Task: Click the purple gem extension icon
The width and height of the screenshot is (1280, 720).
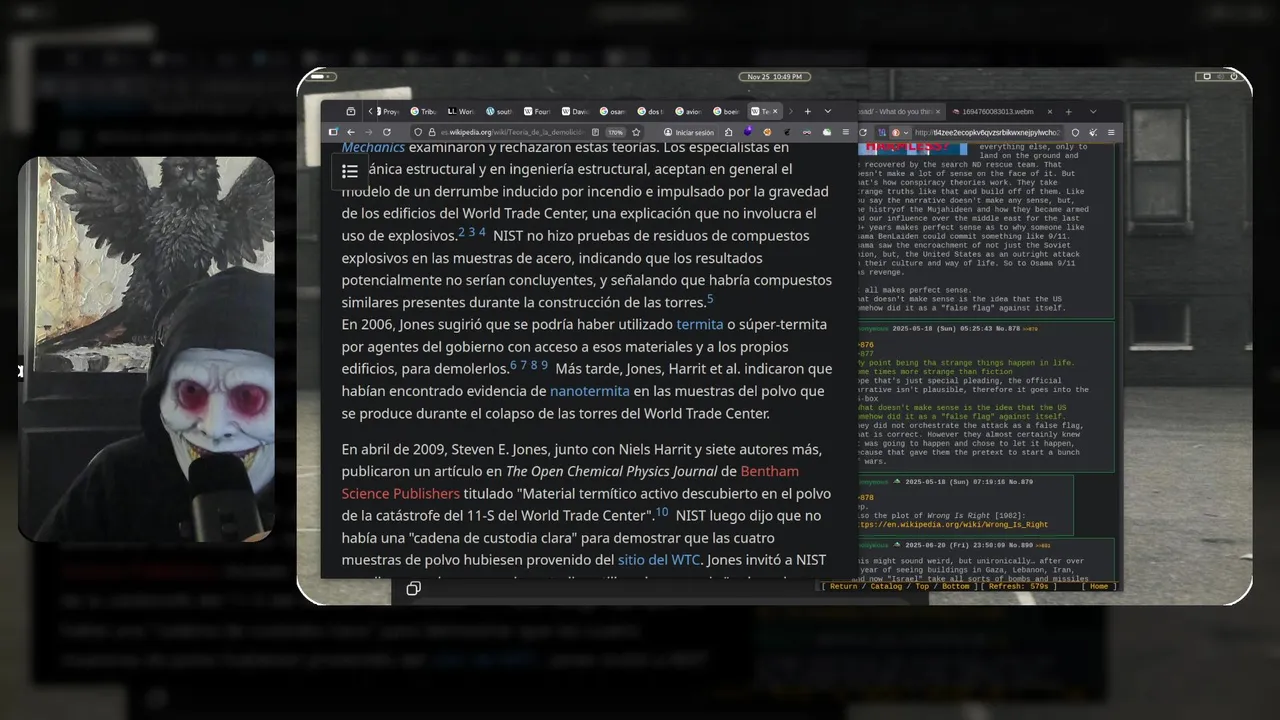Action: click(x=748, y=132)
